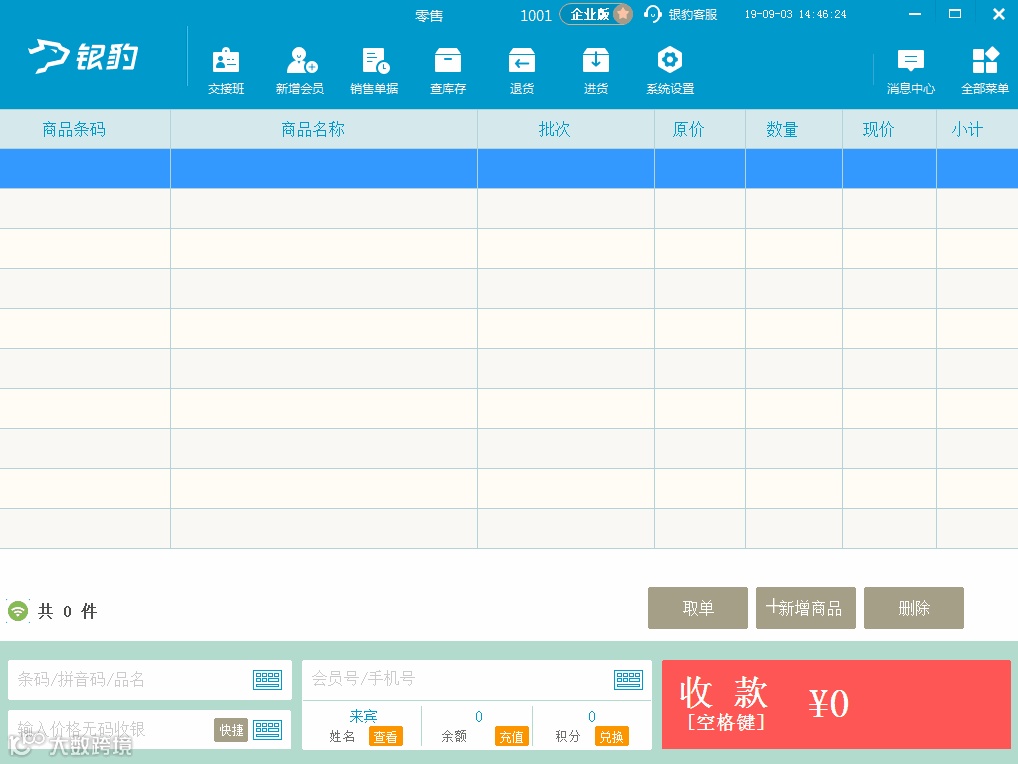
Task: Click the orange 查看 view button
Action: click(x=386, y=737)
